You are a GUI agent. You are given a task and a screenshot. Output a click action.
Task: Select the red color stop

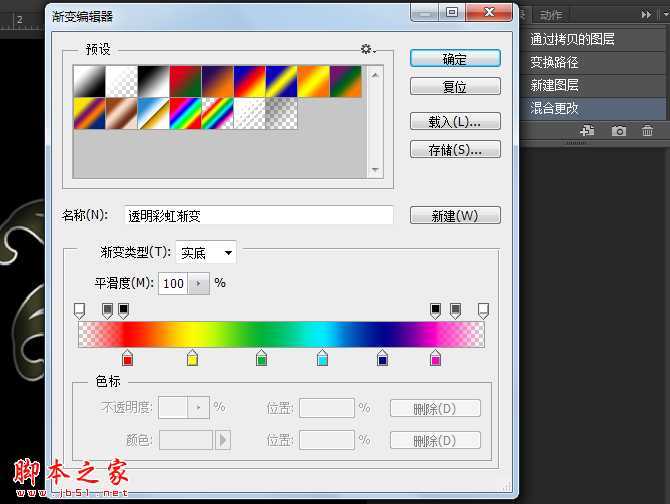[127, 358]
